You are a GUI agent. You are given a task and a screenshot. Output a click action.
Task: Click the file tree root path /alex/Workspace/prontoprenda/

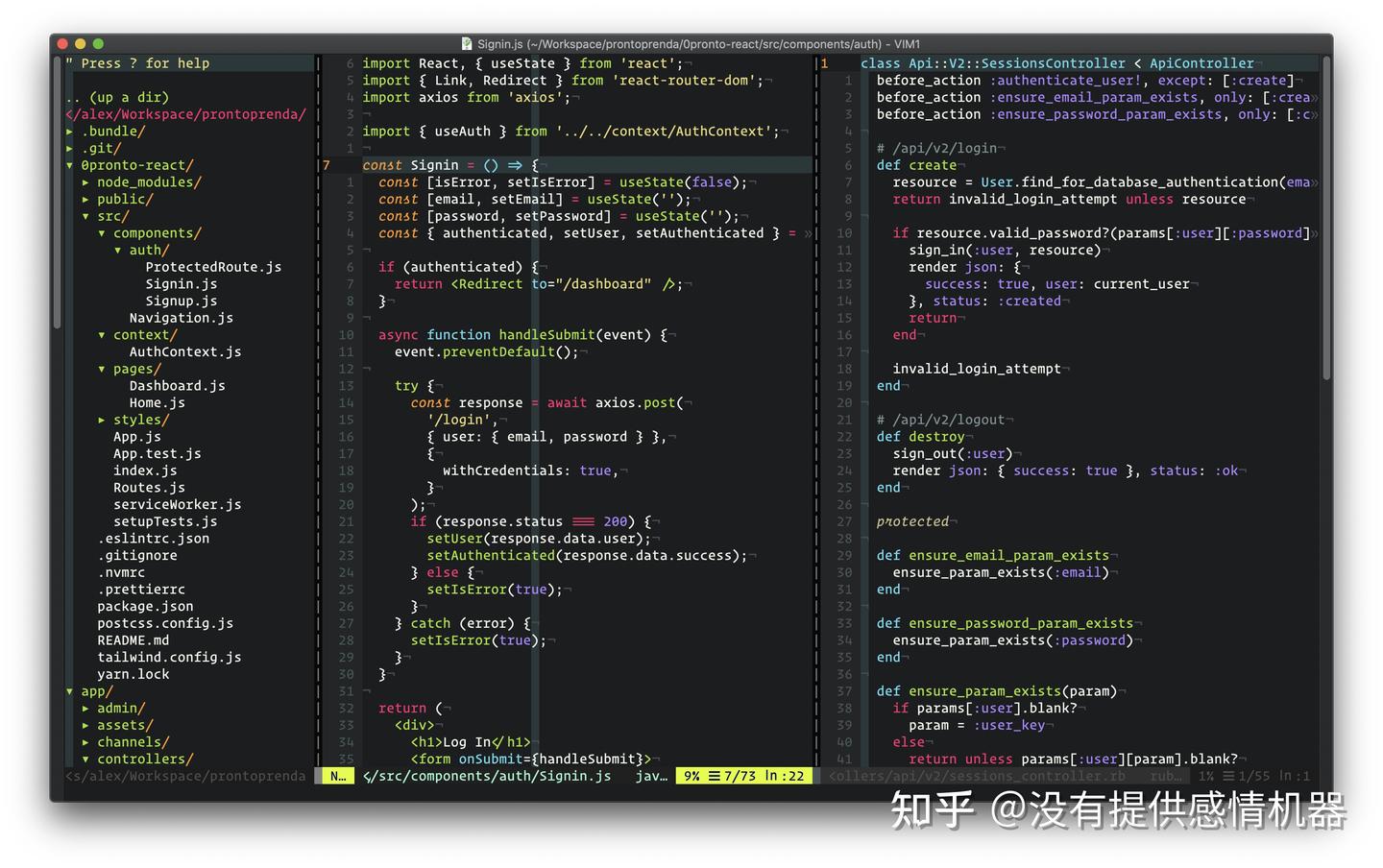(185, 114)
